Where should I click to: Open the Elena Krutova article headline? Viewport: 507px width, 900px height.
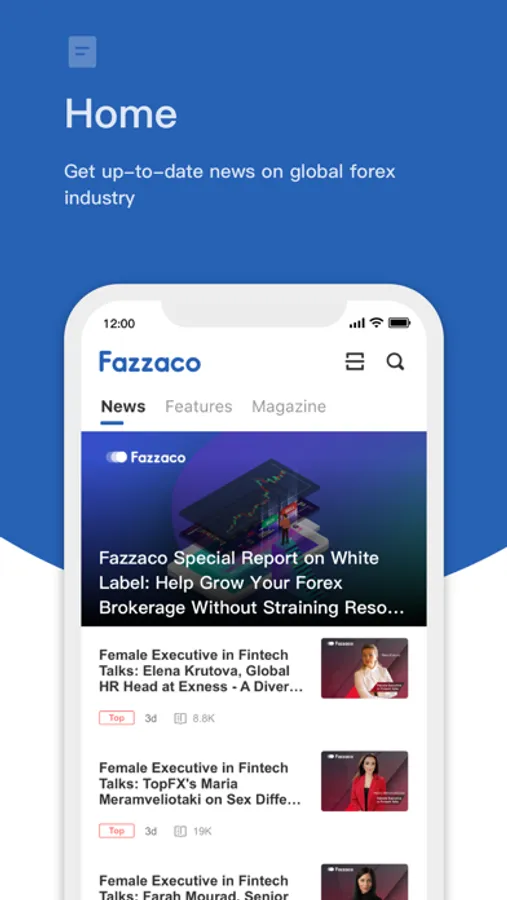point(202,670)
